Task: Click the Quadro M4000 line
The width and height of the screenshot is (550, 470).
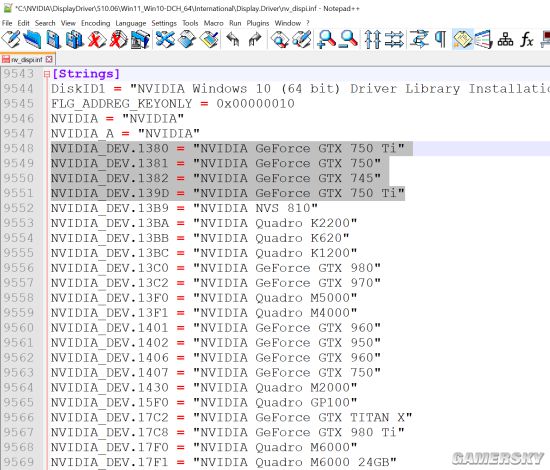Action: pyautogui.click(x=204, y=313)
